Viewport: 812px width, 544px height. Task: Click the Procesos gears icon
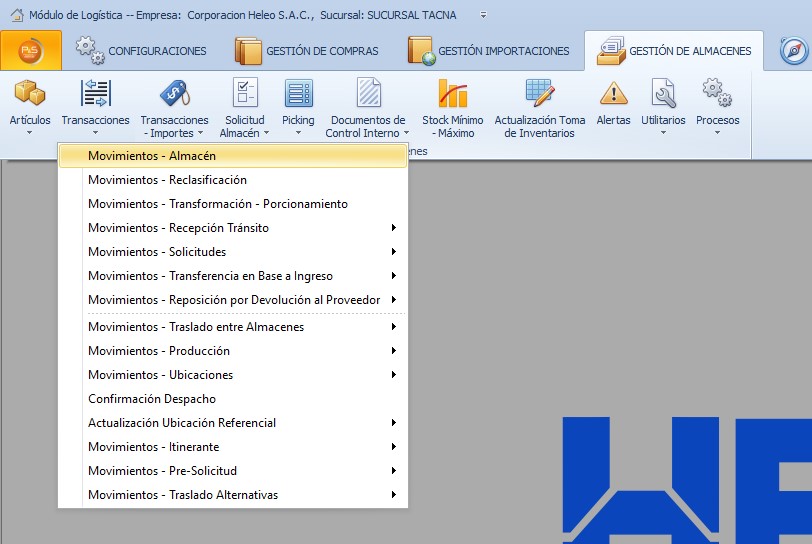(717, 94)
